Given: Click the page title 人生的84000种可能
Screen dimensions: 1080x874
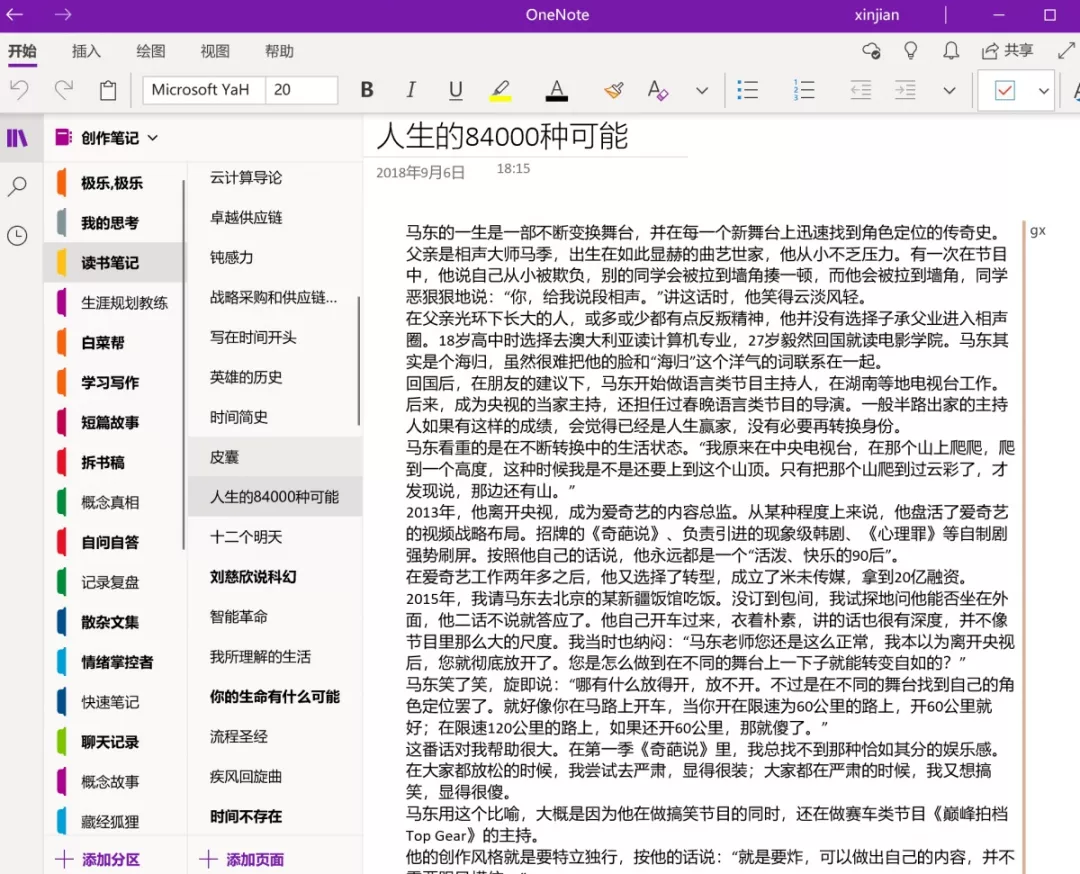Looking at the screenshot, I should tap(502, 136).
